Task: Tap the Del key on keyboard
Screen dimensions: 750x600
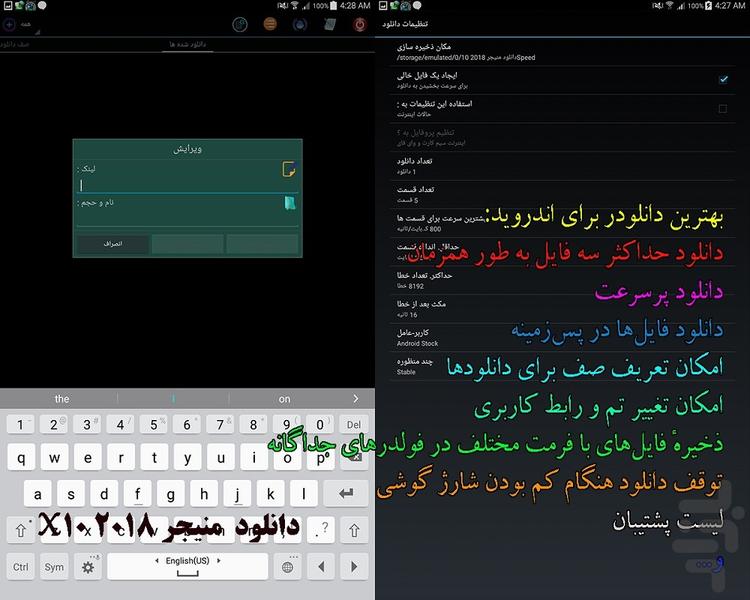Action: tap(354, 424)
